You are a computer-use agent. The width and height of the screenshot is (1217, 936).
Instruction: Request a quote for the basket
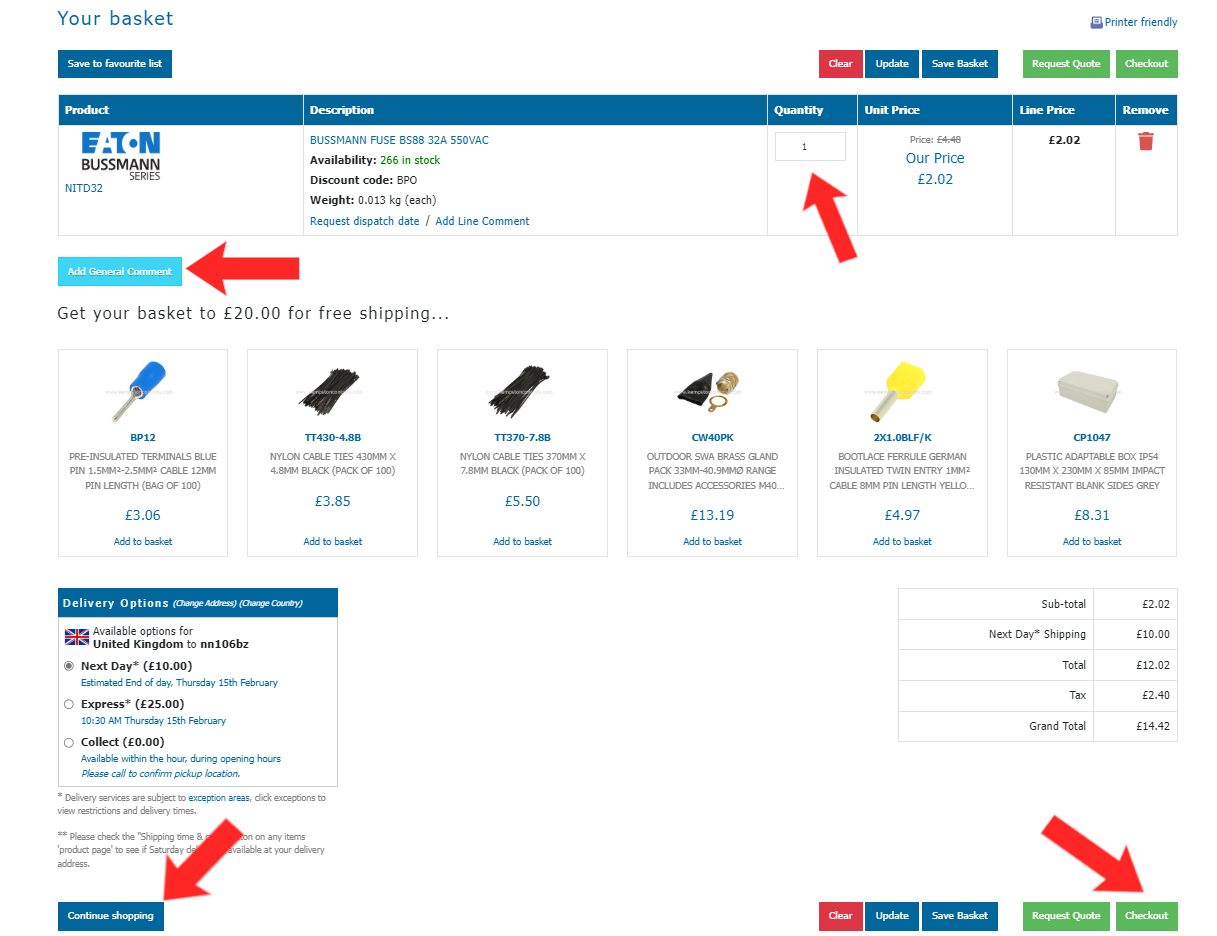click(x=1065, y=63)
